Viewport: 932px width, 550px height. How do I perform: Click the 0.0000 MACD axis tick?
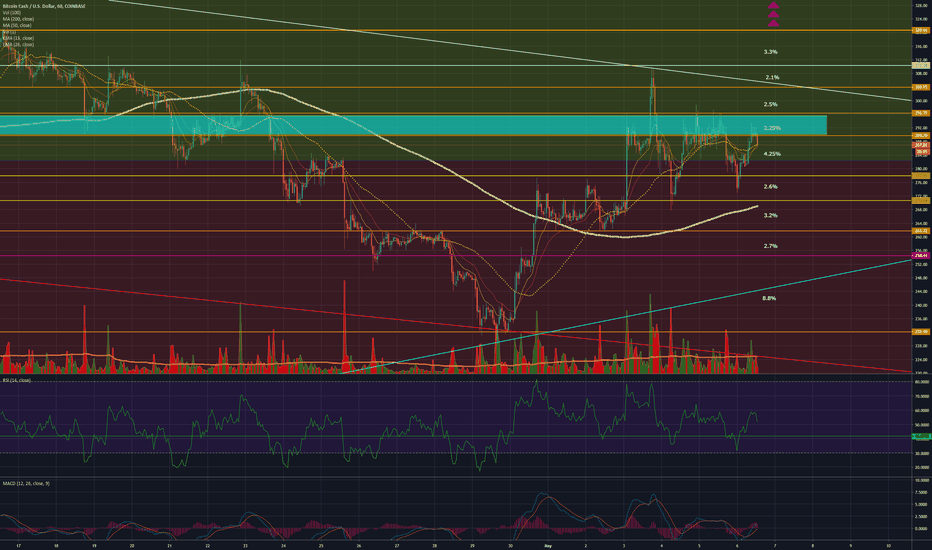922,528
